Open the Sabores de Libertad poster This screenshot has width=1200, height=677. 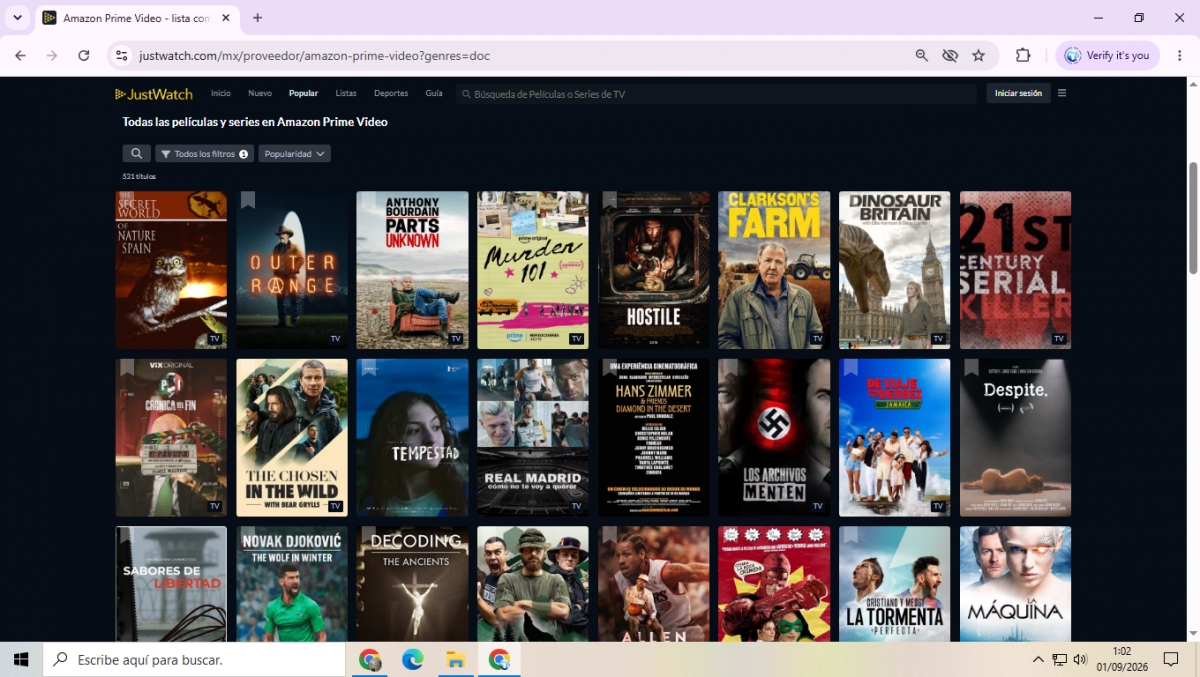pyautogui.click(x=171, y=584)
